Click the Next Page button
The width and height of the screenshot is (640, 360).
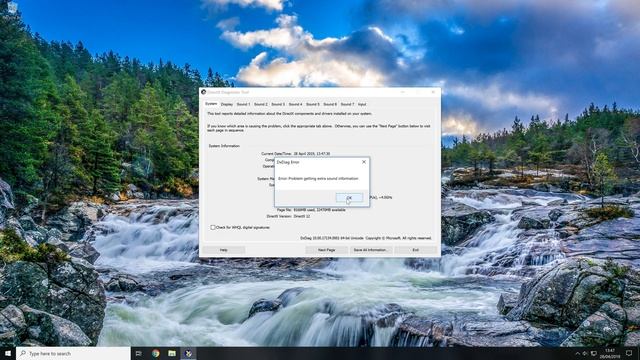[327, 250]
